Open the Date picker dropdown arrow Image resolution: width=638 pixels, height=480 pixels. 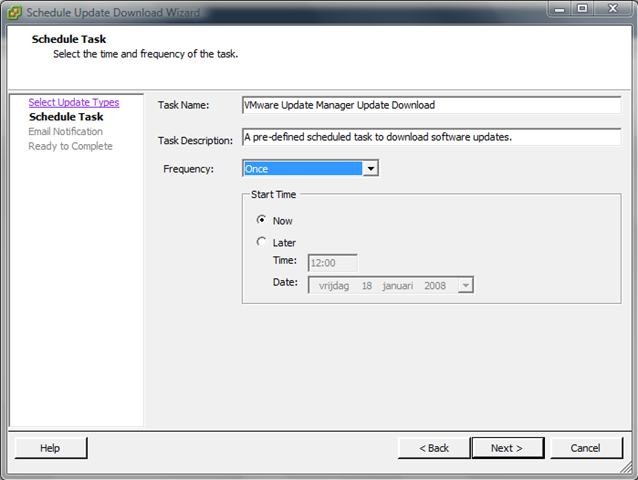(x=465, y=285)
